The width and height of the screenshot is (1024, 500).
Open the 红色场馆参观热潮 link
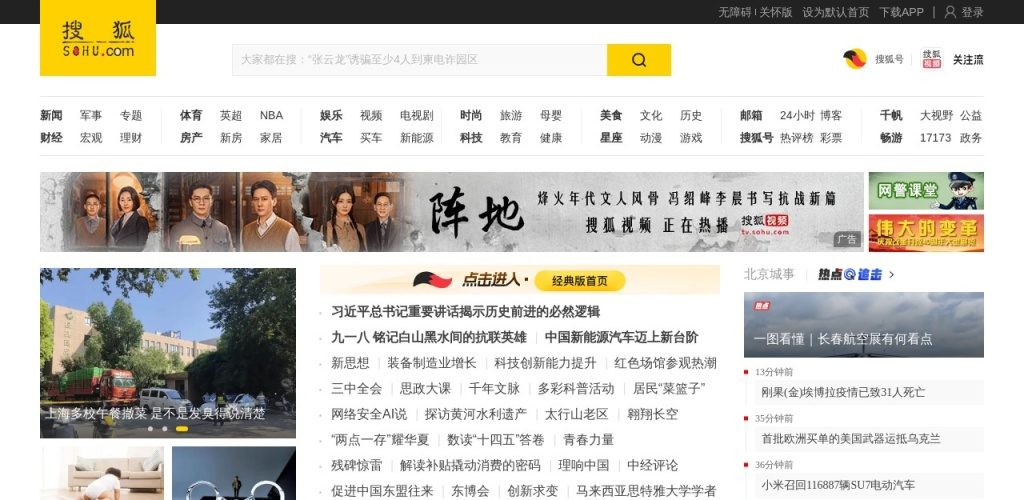pos(665,363)
